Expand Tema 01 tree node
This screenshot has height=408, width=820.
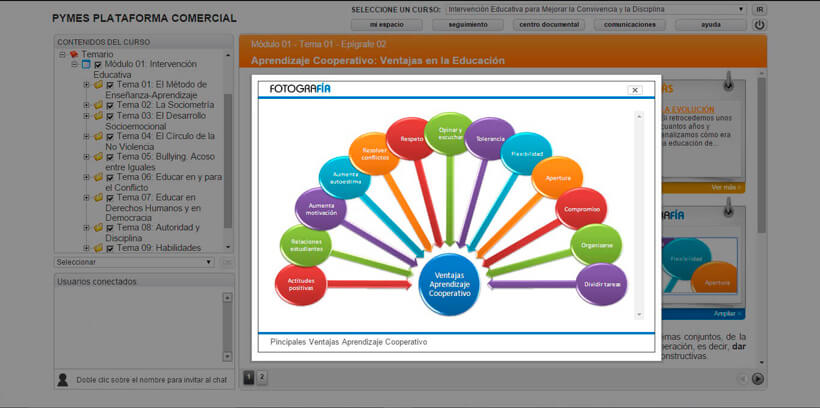pyautogui.click(x=86, y=85)
